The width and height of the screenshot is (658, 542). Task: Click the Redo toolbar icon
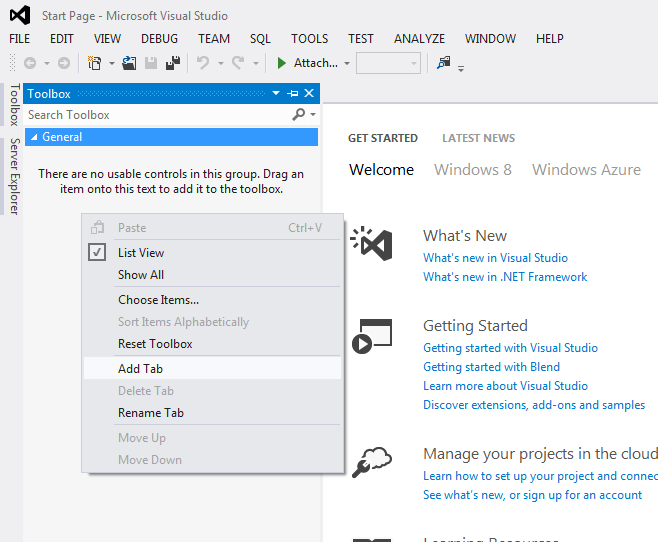pyautogui.click(x=238, y=63)
